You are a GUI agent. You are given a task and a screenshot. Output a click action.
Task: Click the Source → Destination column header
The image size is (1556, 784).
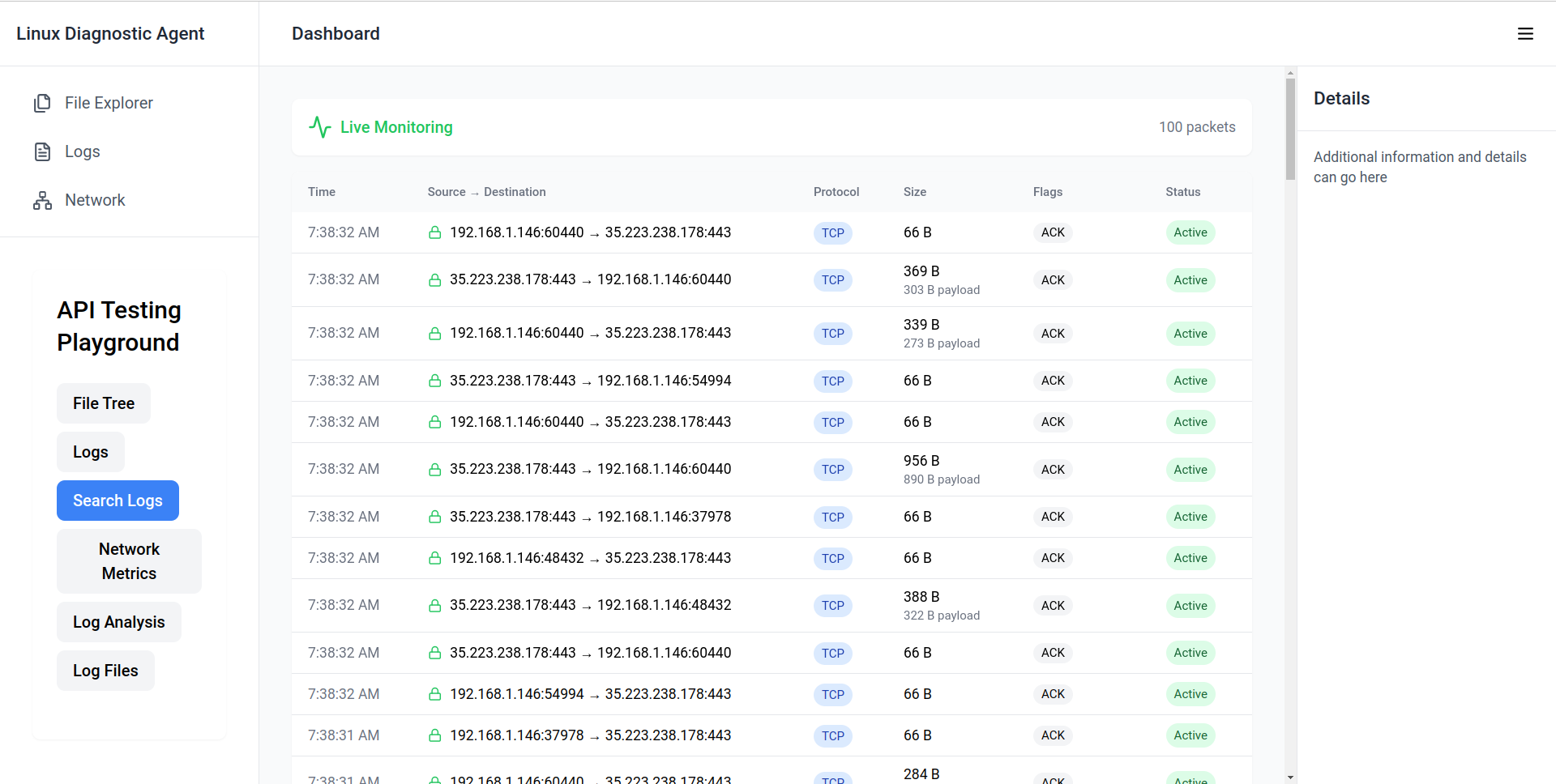(487, 192)
